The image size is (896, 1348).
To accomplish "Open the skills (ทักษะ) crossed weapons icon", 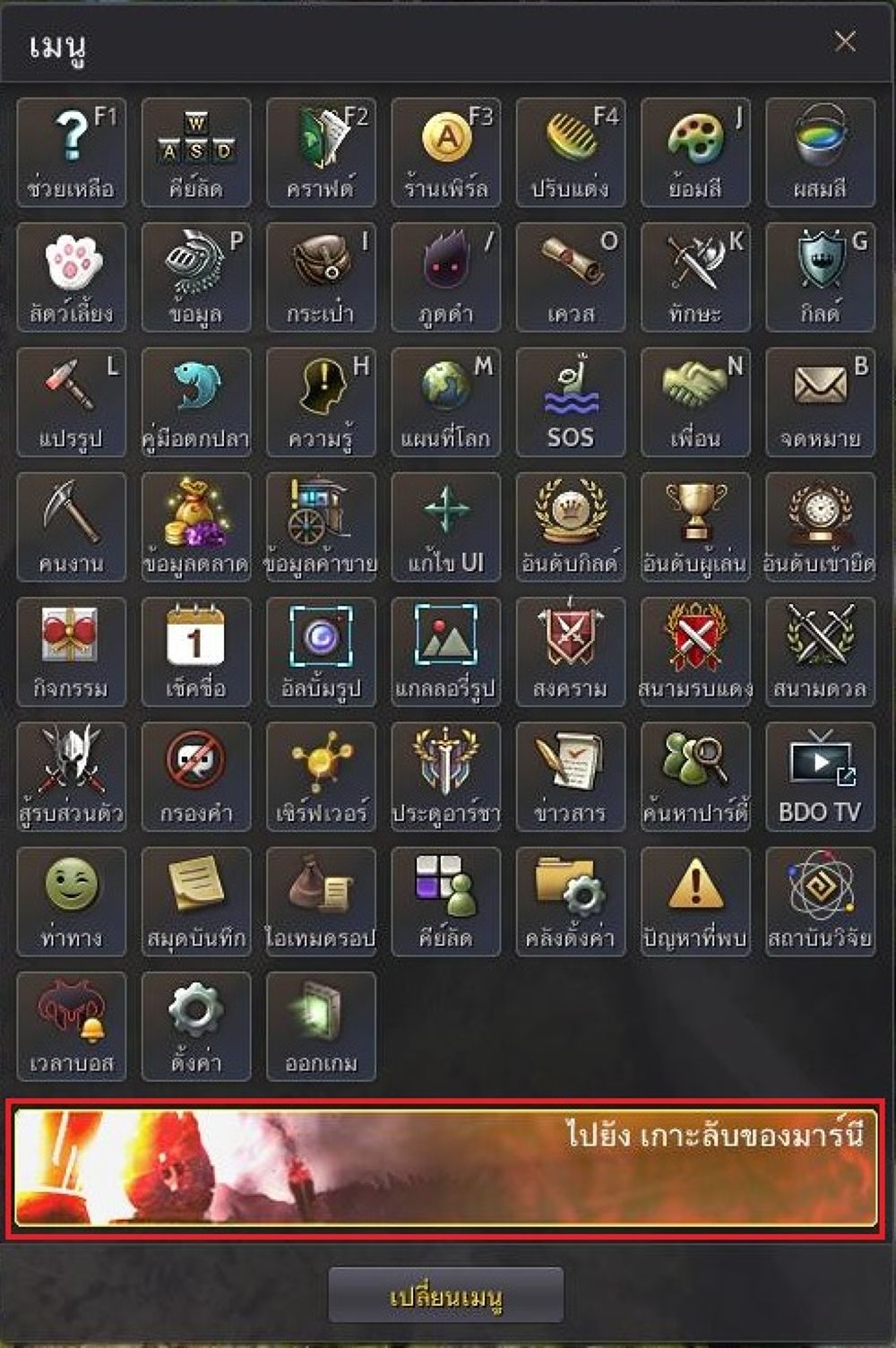I will (695, 278).
